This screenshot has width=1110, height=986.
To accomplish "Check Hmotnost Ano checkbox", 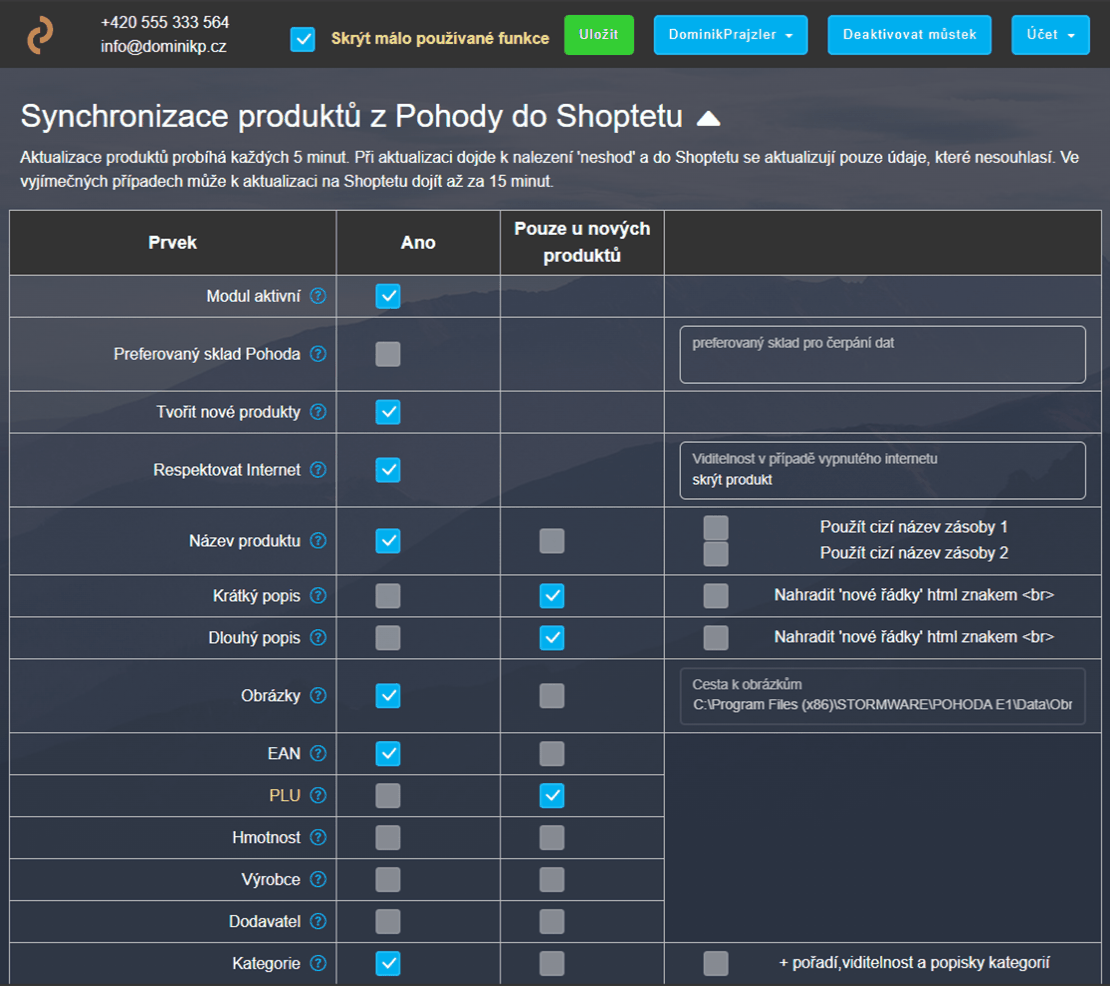I will pos(388,837).
